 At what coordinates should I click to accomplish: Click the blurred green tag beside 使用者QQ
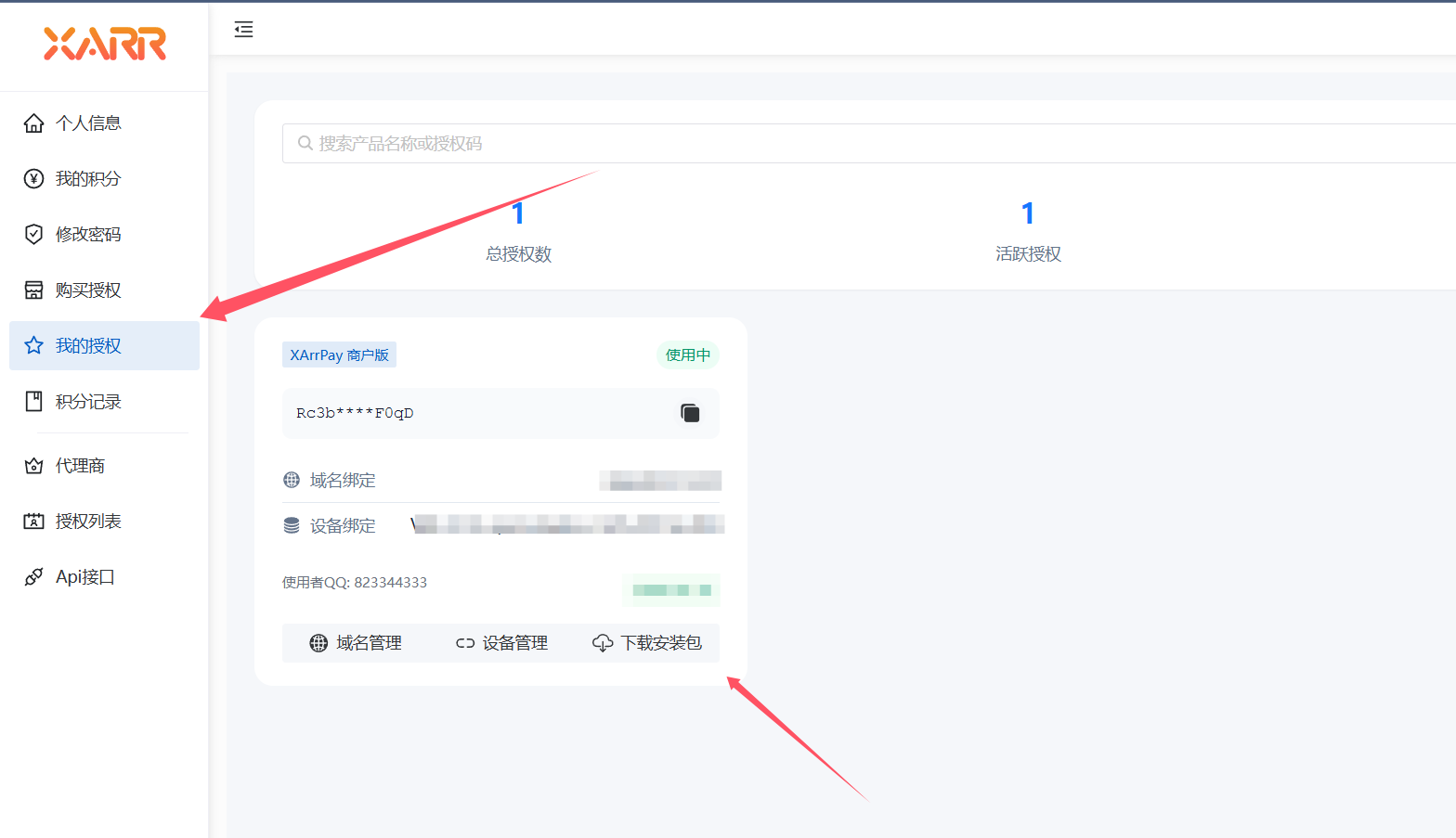pos(671,590)
